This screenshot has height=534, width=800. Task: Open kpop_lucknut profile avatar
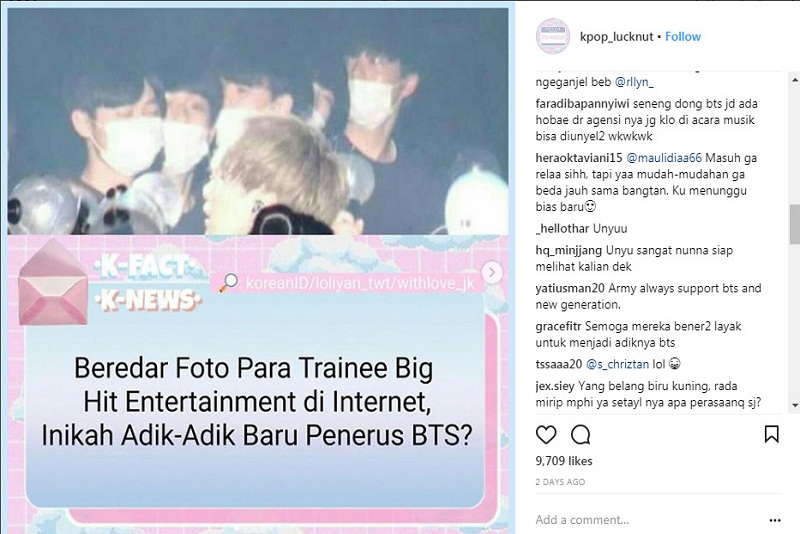click(x=553, y=36)
